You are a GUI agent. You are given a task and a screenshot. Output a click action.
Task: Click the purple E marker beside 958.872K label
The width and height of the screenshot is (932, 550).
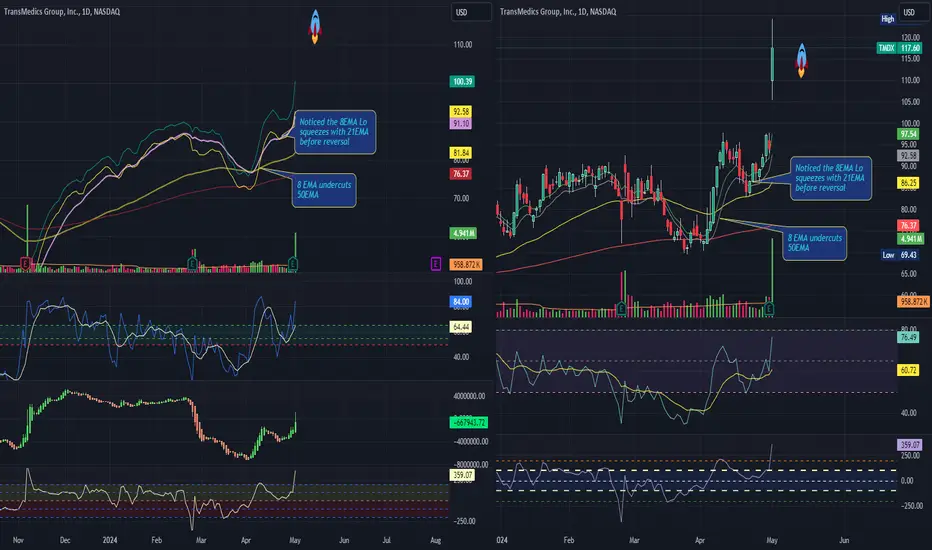[436, 264]
